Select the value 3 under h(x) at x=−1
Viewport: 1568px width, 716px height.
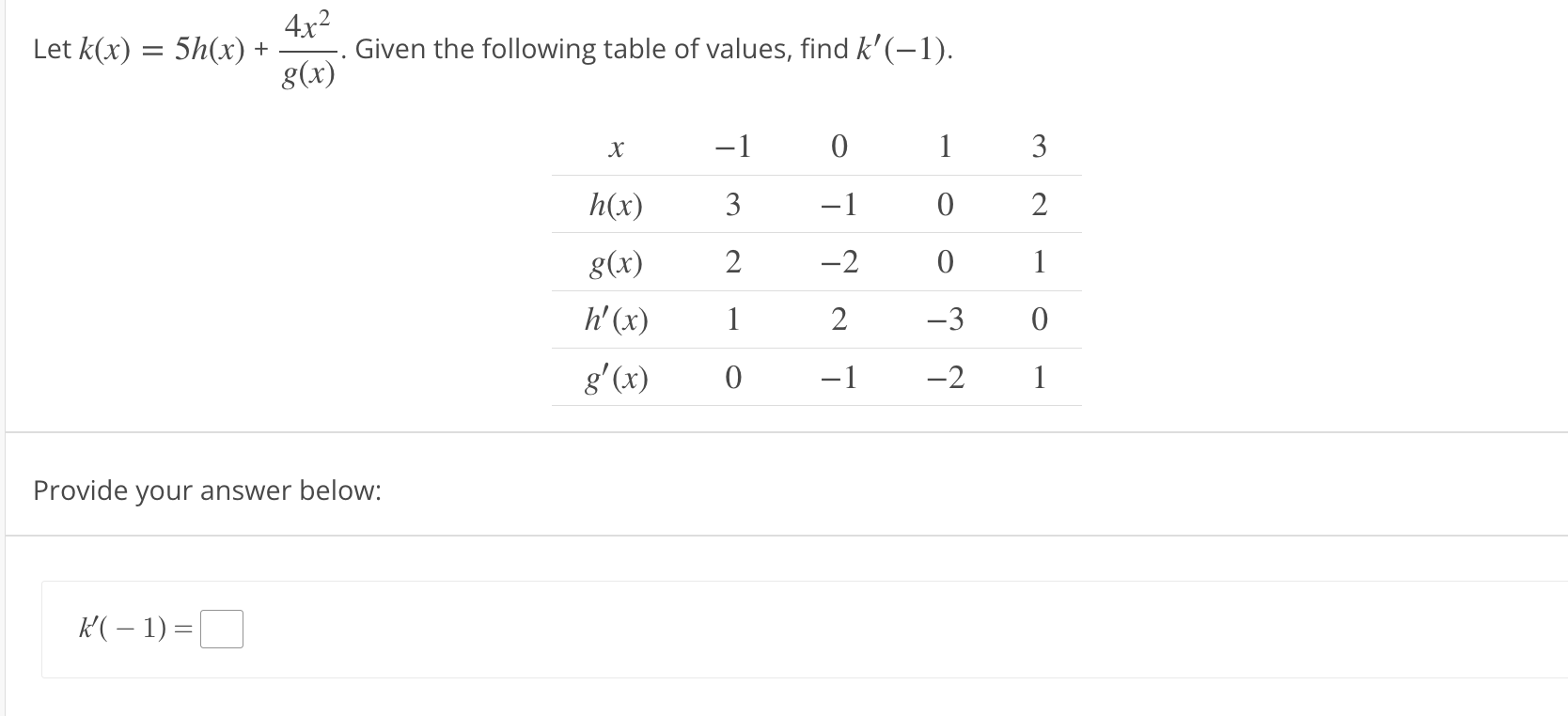click(733, 205)
